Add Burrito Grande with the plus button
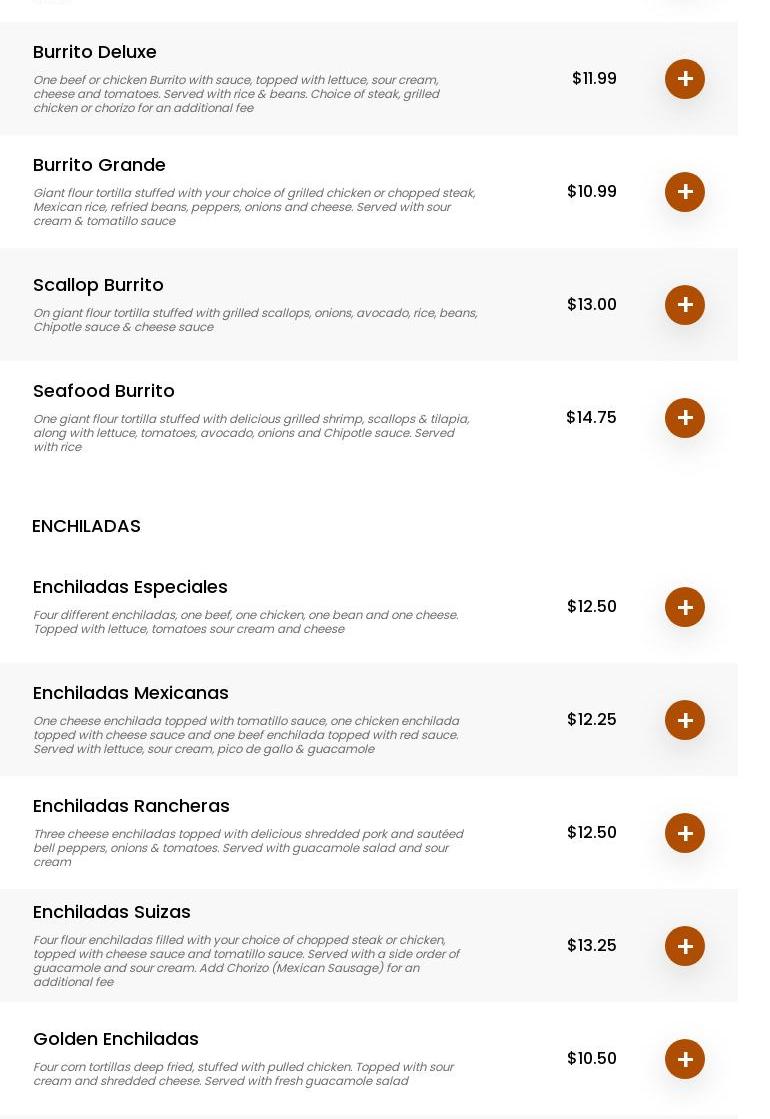Screen dimensions: 770x1119 coord(684,191)
